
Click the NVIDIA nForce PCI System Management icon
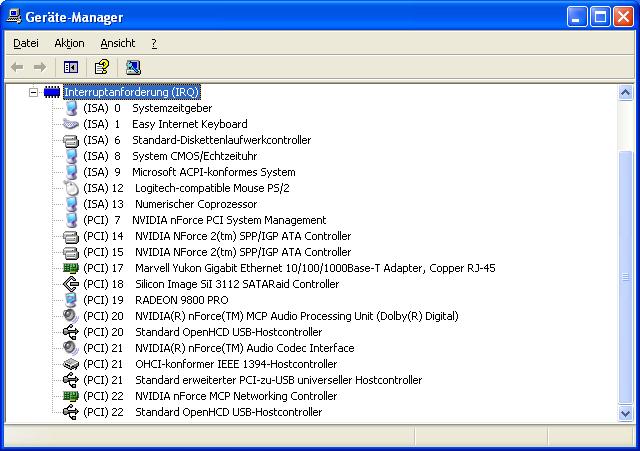(x=71, y=220)
